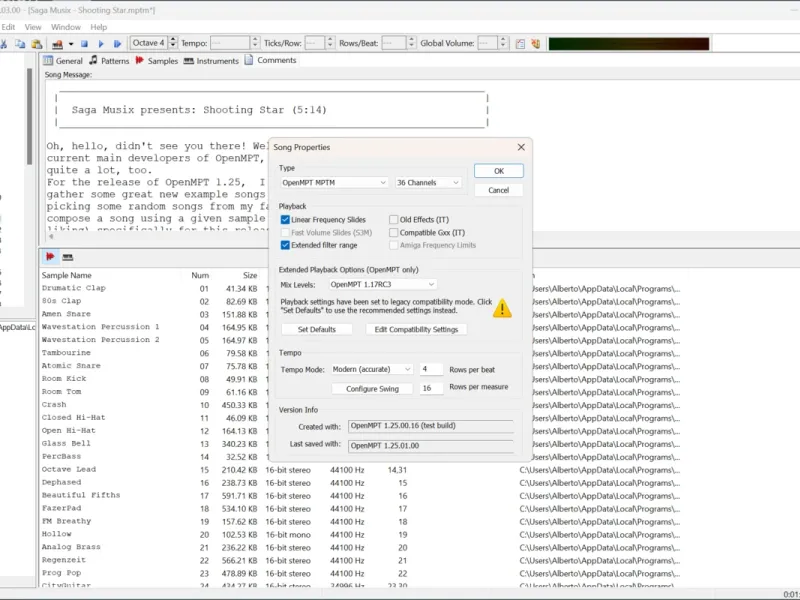This screenshot has width=800, height=600.
Task: Click the Global Volume spinner arrows
Action: pyautogui.click(x=503, y=43)
